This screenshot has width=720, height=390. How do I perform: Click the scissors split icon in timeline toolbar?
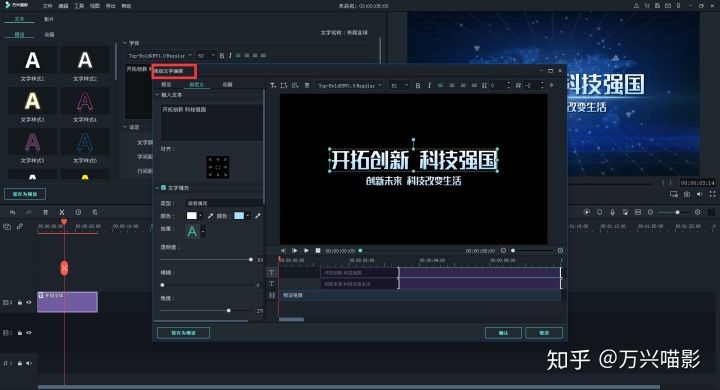pos(62,212)
